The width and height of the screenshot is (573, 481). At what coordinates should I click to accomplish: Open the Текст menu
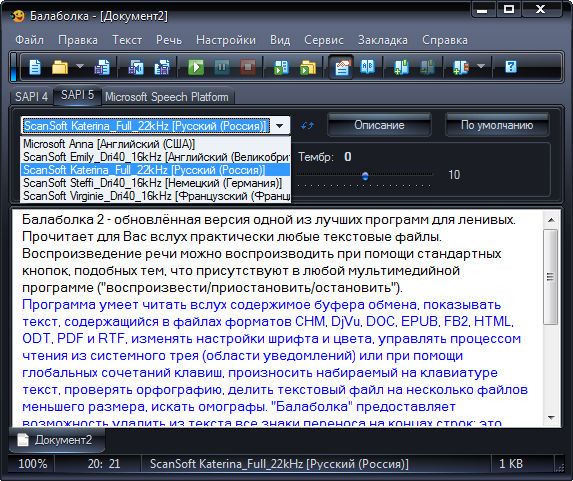click(x=127, y=40)
